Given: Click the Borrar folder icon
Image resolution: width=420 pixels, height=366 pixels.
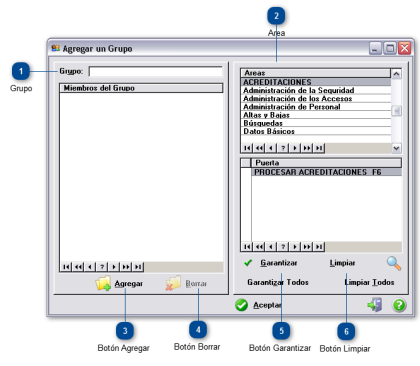Looking at the screenshot, I should click(x=174, y=283).
